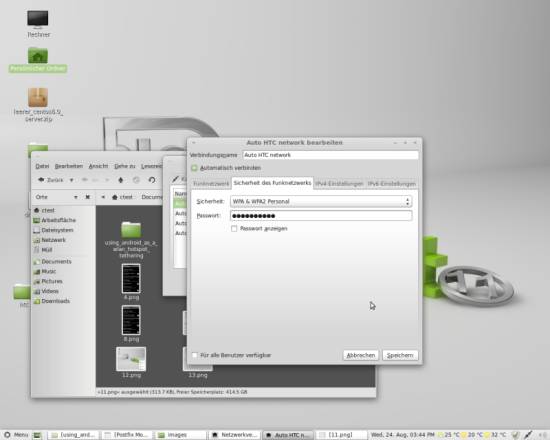This screenshot has width=550, height=440.
Task: Click the up-arrow parent folder icon
Action: (x=121, y=180)
